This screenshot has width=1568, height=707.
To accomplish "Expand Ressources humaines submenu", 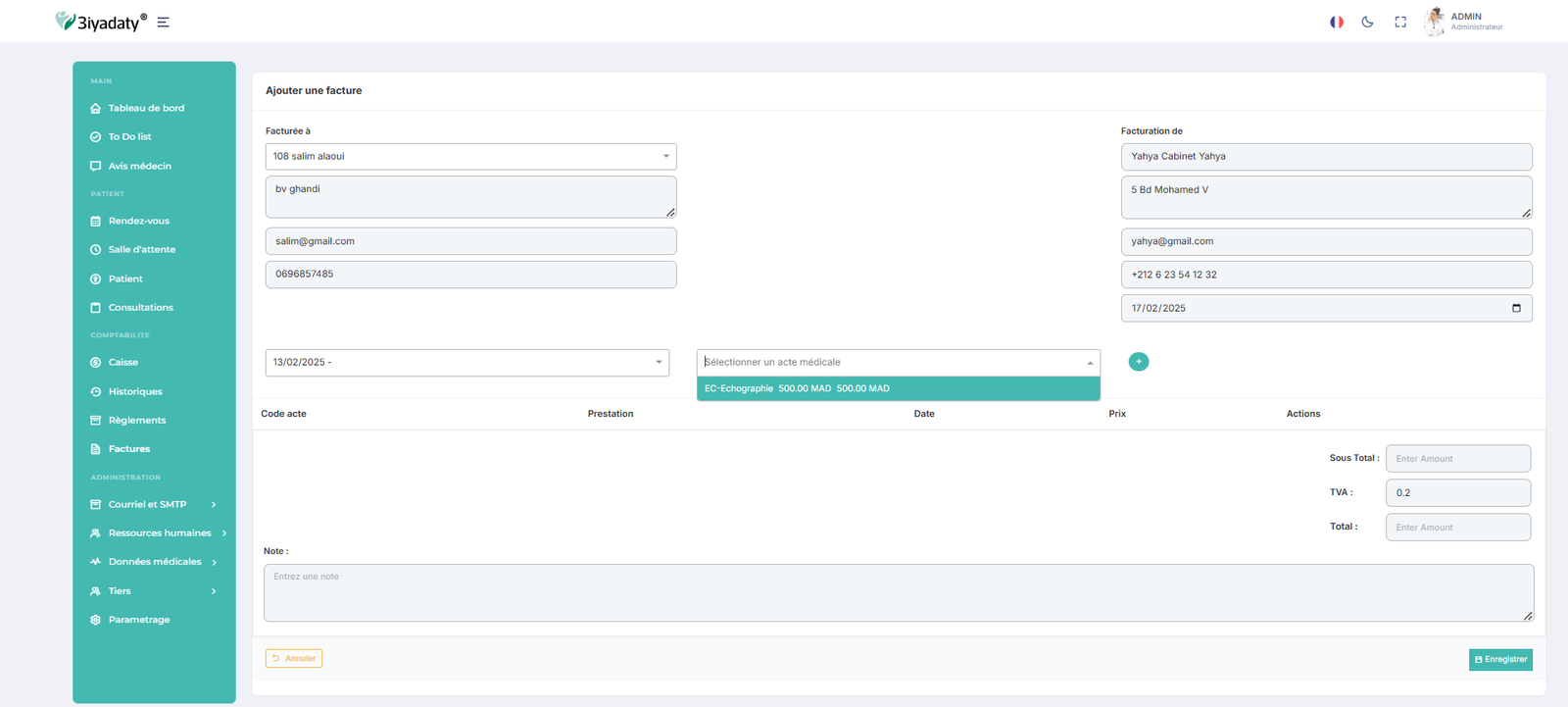I will tap(159, 533).
